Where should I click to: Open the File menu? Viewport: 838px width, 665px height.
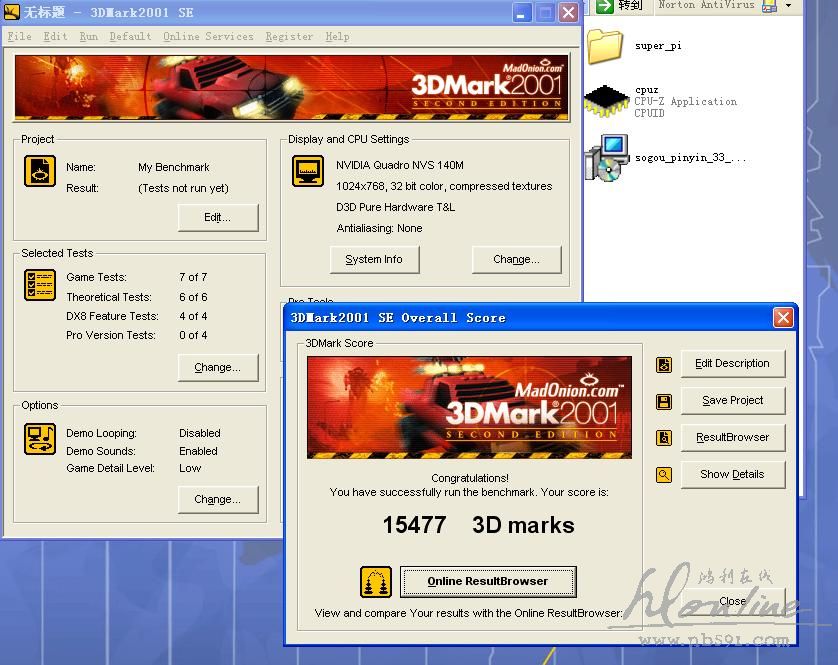pyautogui.click(x=20, y=36)
